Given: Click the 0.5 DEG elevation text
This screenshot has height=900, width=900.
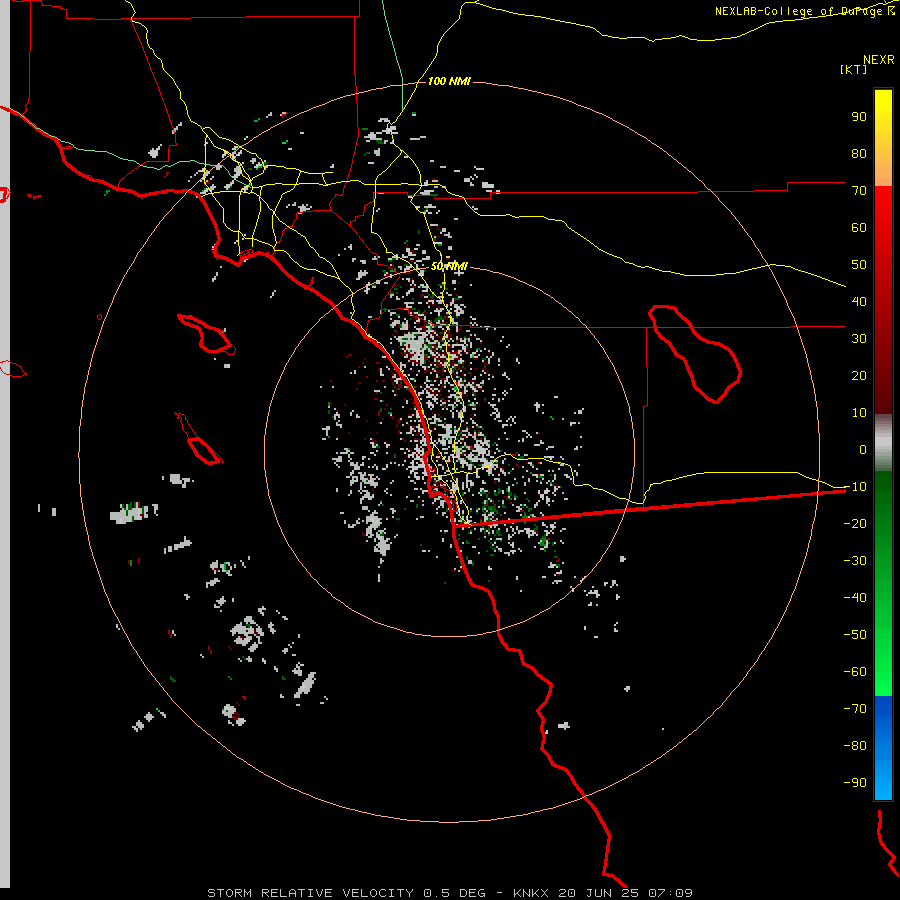Looking at the screenshot, I should pyautogui.click(x=454, y=893).
